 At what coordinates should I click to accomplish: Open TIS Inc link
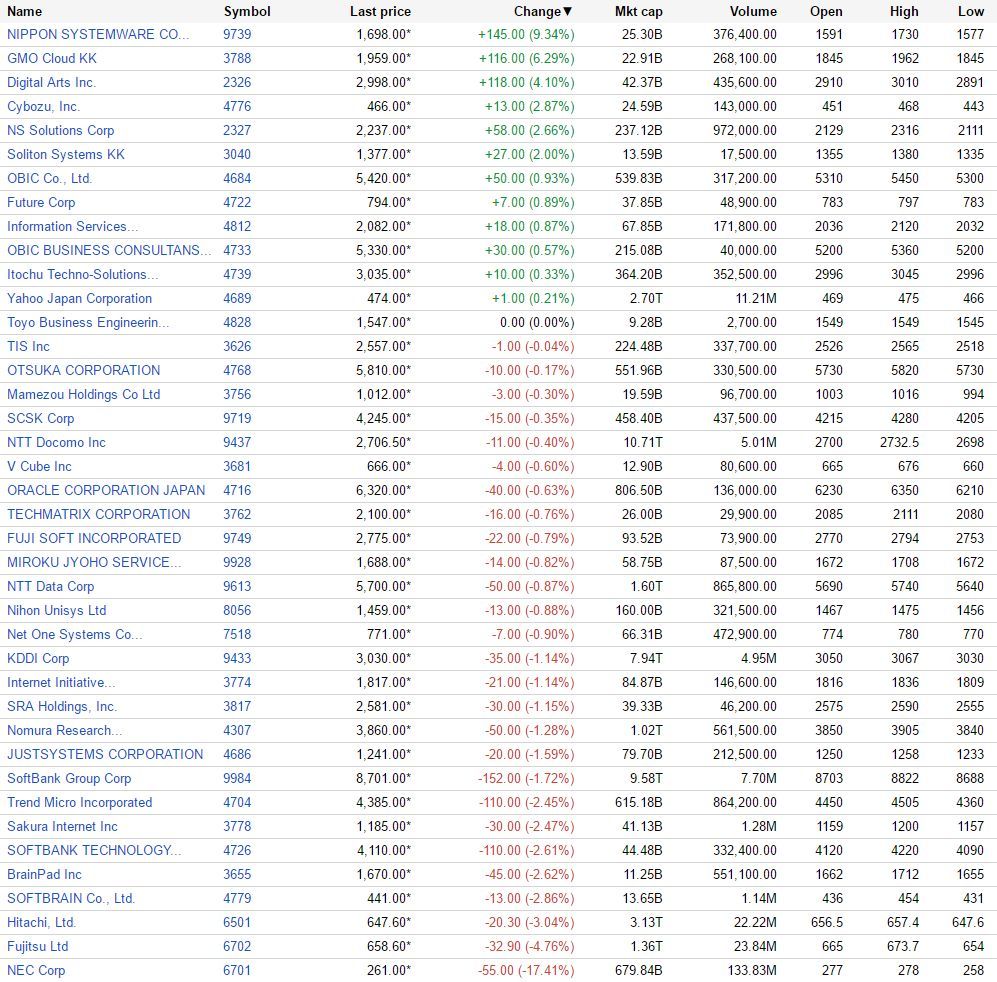[x=29, y=347]
